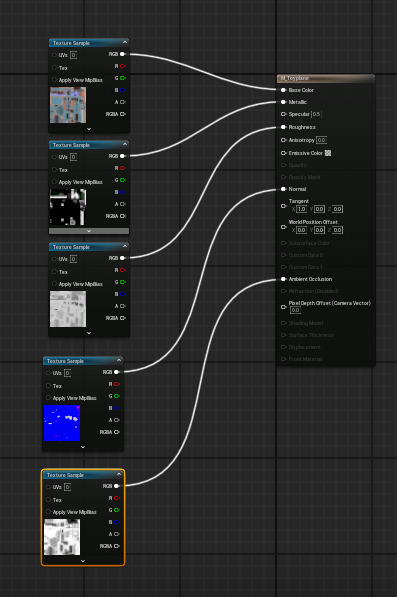Click the Tangent X value field
This screenshot has height=597, width=397.
click(301, 209)
